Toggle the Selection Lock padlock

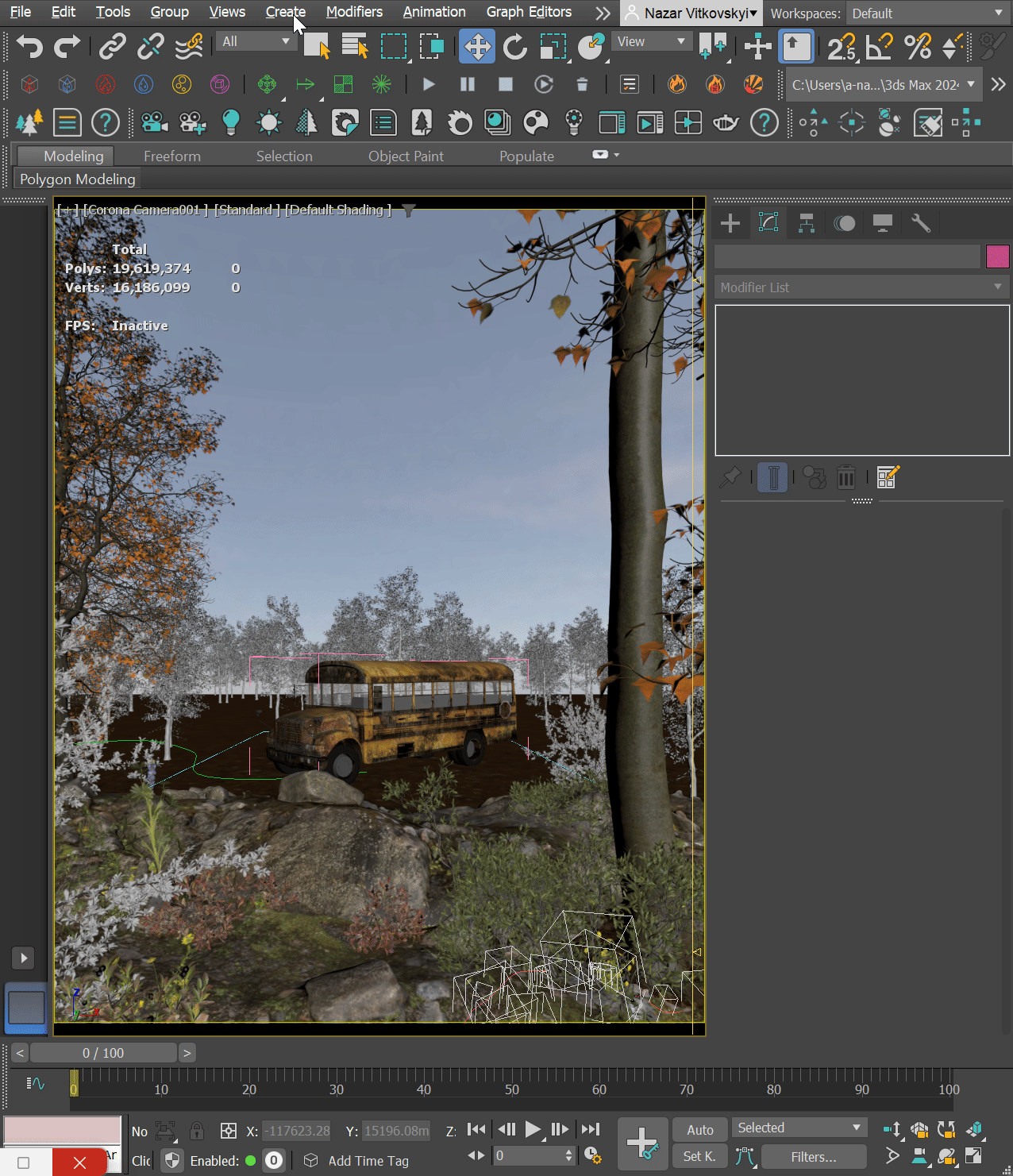(x=197, y=1131)
